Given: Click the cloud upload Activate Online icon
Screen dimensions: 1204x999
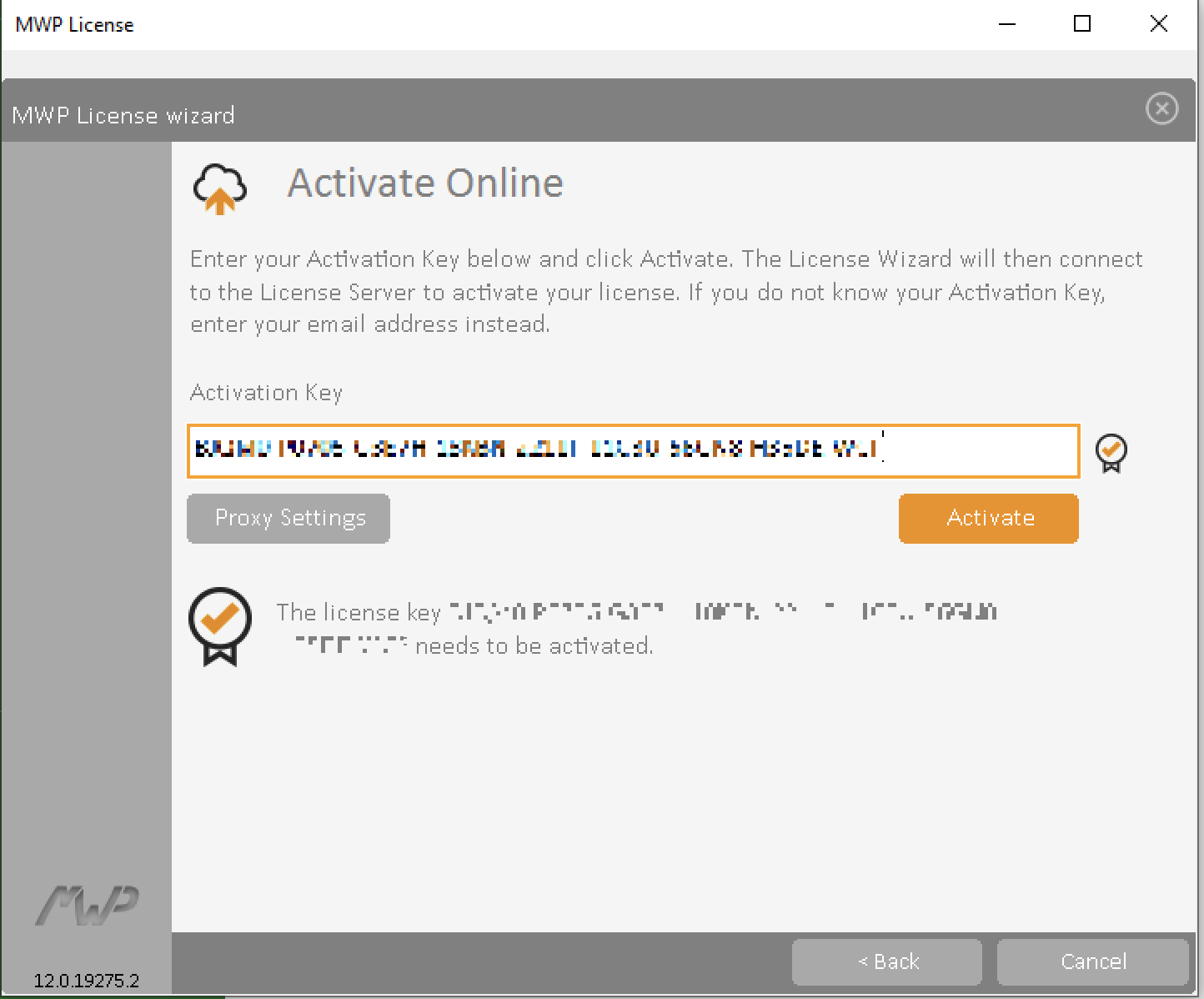Looking at the screenshot, I should [220, 188].
